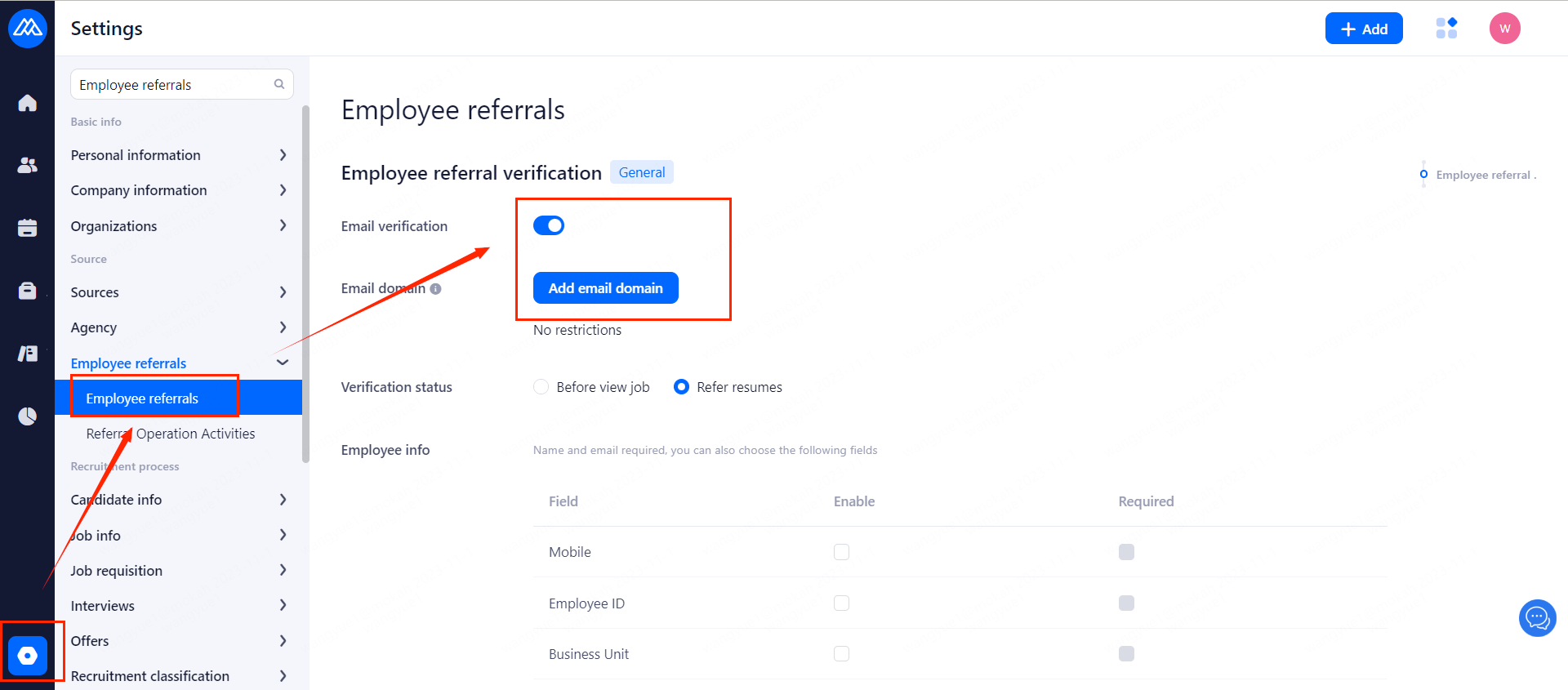
Task: Open the pie chart reports icon
Action: (x=27, y=416)
